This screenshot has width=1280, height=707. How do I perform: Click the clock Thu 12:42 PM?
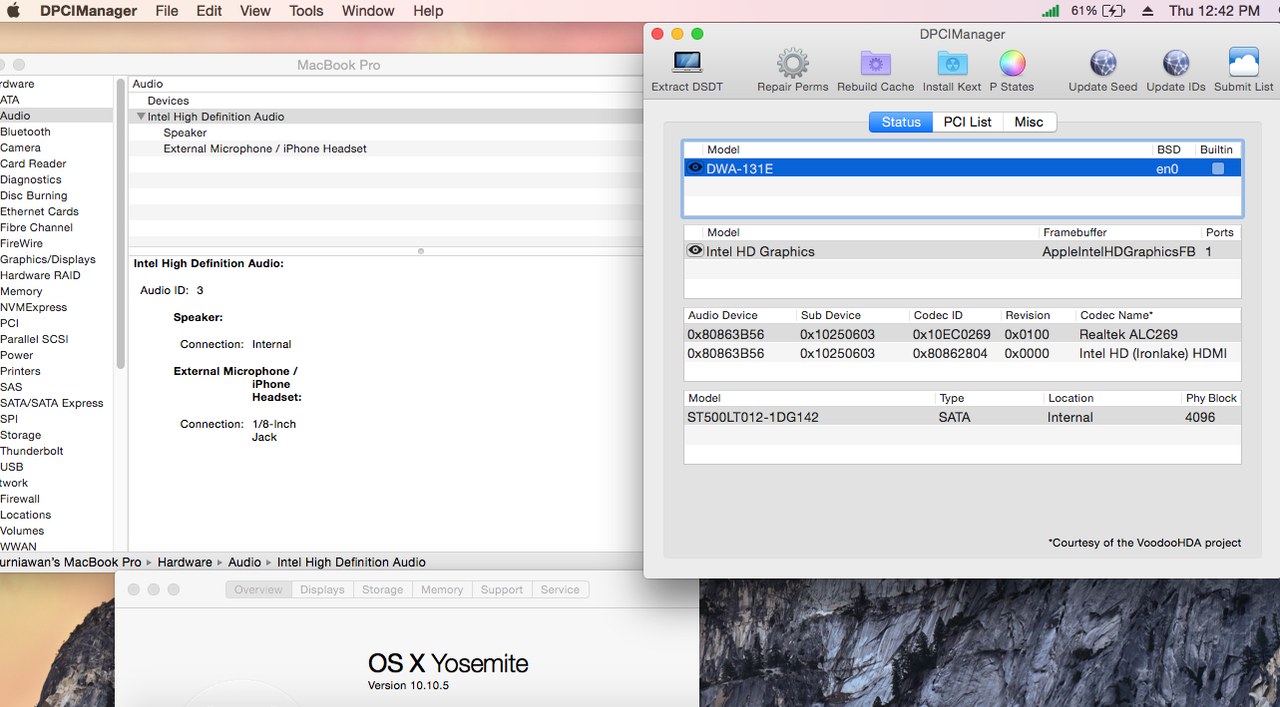click(x=1214, y=11)
